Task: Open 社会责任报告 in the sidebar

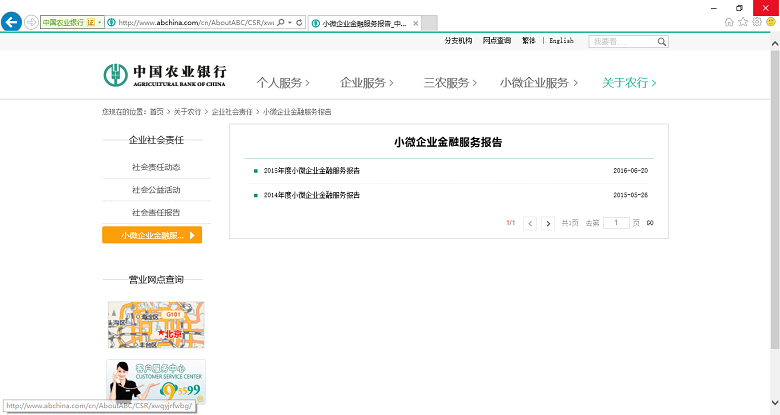Action: tap(156, 213)
